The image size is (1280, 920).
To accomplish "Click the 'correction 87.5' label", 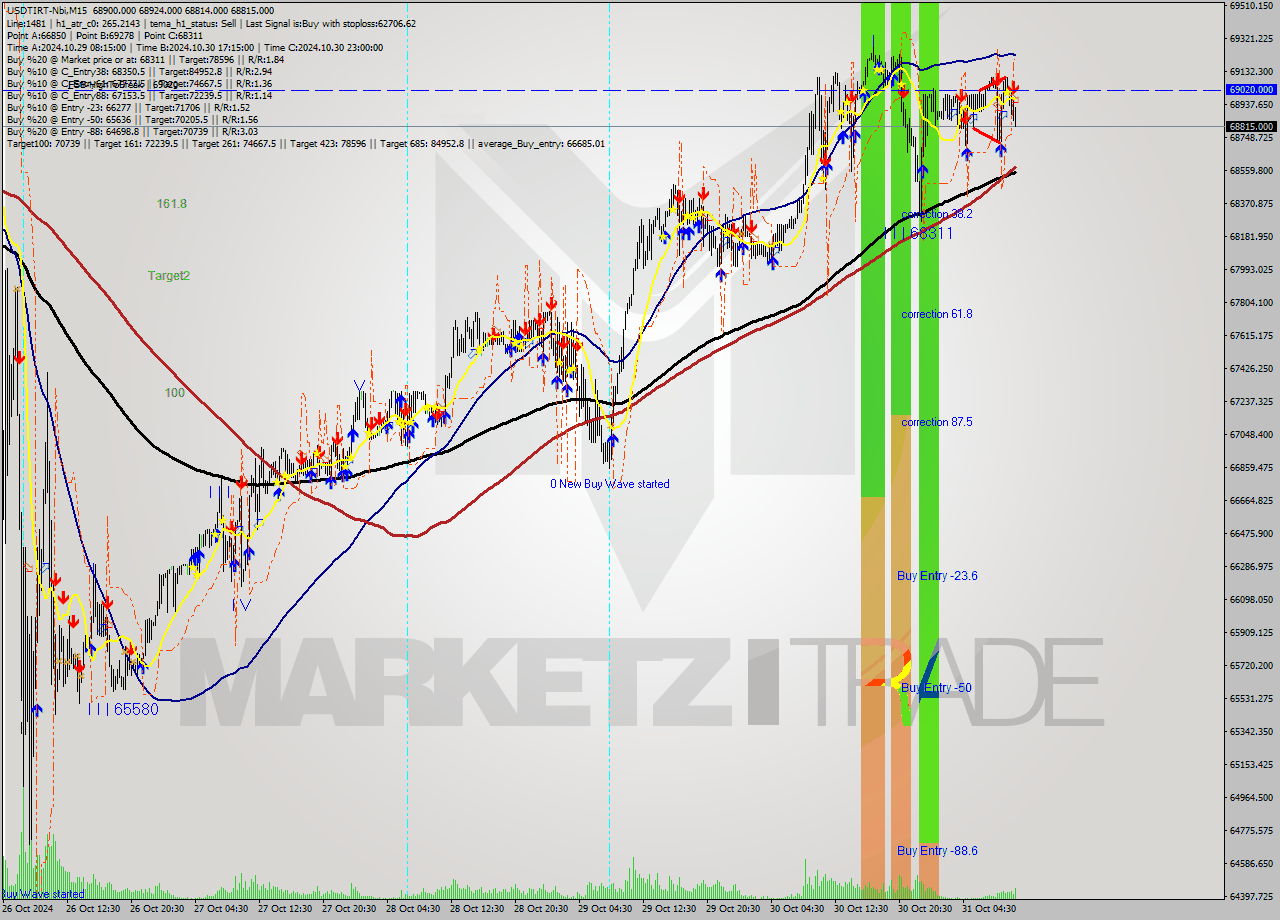I will [936, 422].
